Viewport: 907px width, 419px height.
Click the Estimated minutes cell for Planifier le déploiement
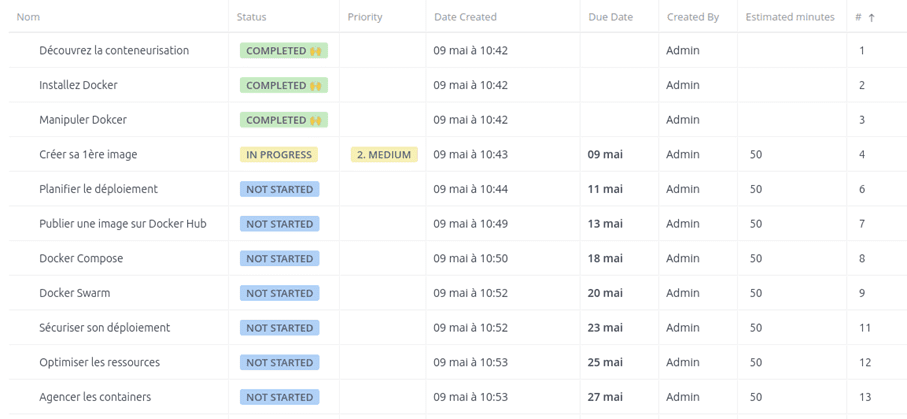791,189
